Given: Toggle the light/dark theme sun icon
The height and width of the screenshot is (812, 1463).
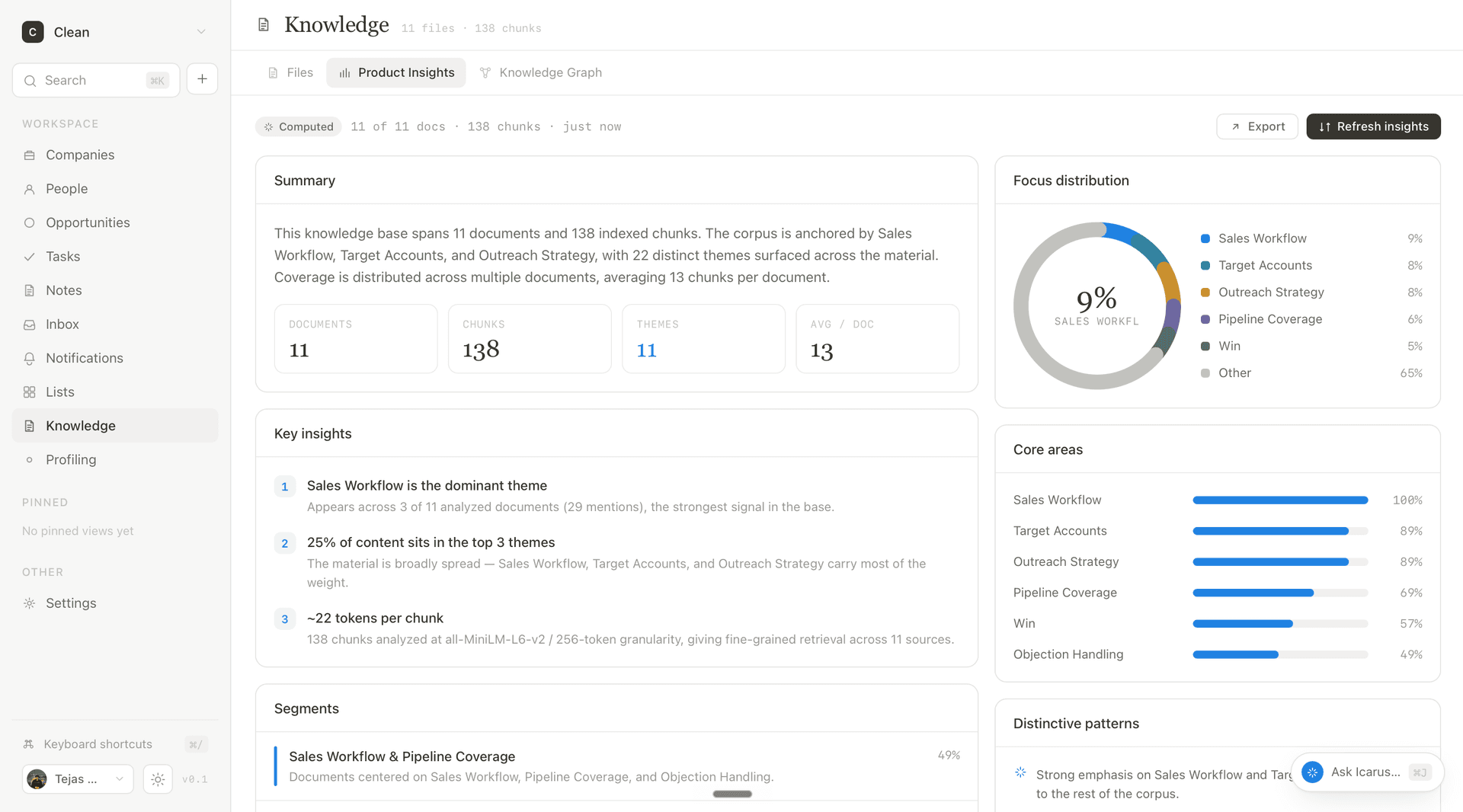Looking at the screenshot, I should [158, 779].
